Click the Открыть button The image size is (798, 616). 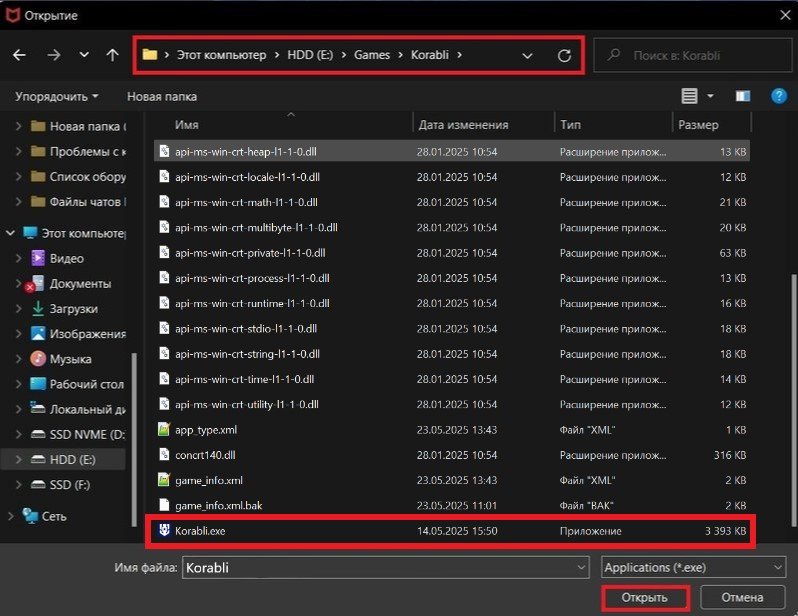645,597
